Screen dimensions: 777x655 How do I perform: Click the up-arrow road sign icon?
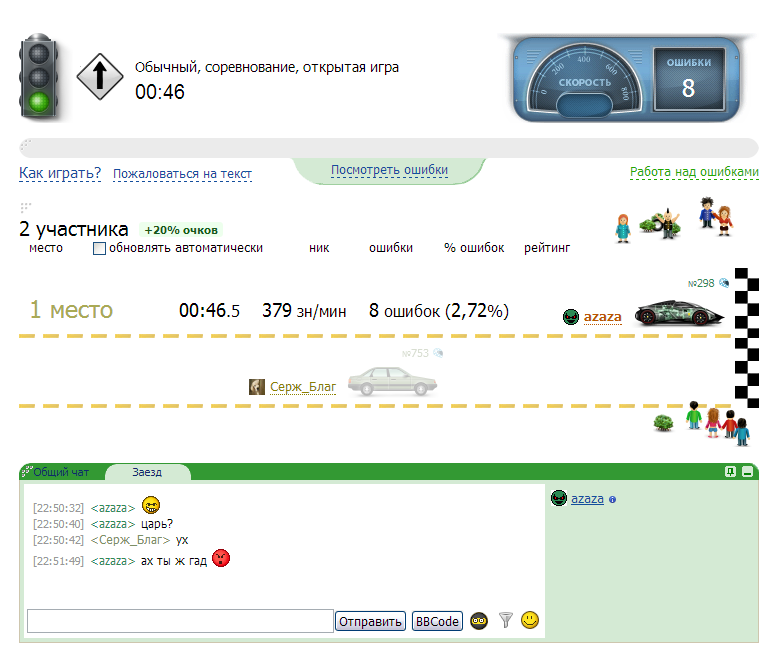[100, 77]
